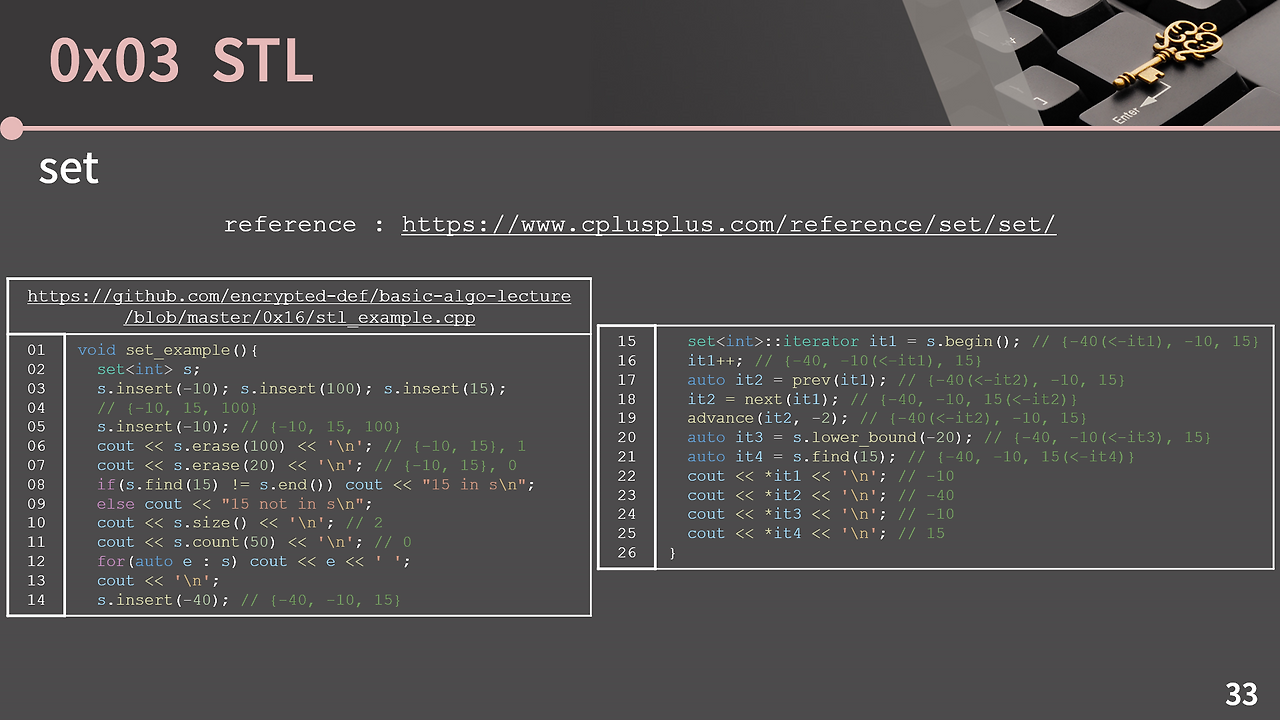Click the 0x03 STL slide title
This screenshot has height=720, width=1280.
[181, 61]
